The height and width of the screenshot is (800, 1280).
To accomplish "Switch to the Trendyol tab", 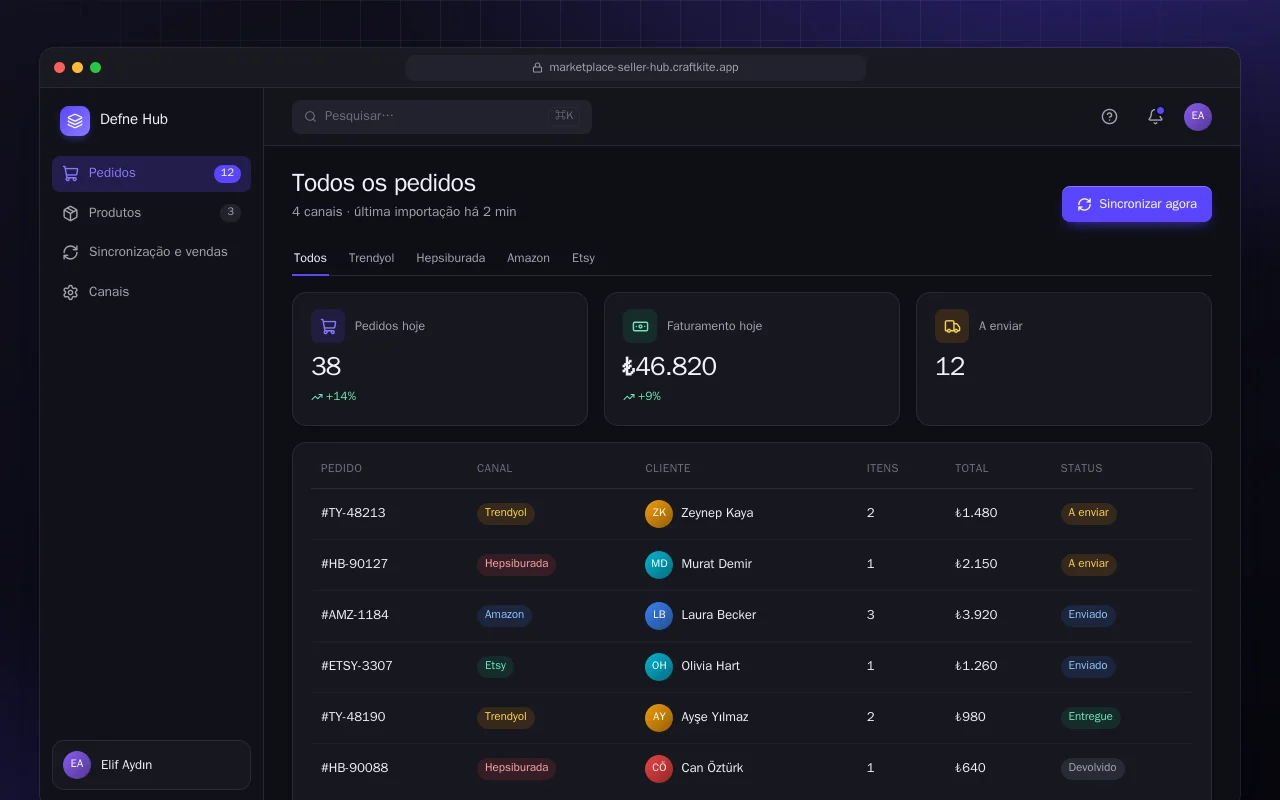I will click(x=371, y=258).
